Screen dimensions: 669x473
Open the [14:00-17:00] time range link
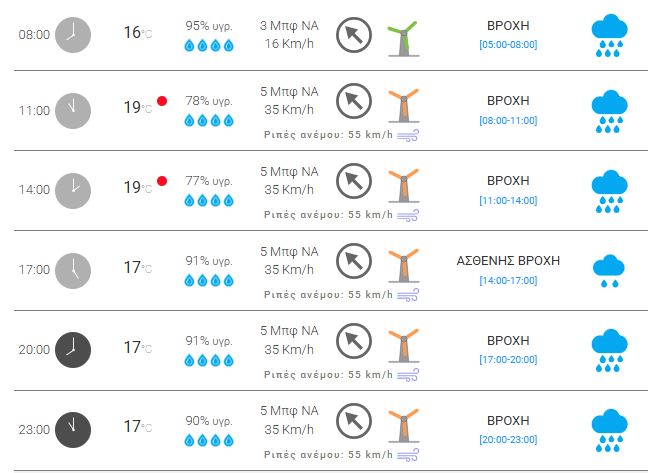508,281
